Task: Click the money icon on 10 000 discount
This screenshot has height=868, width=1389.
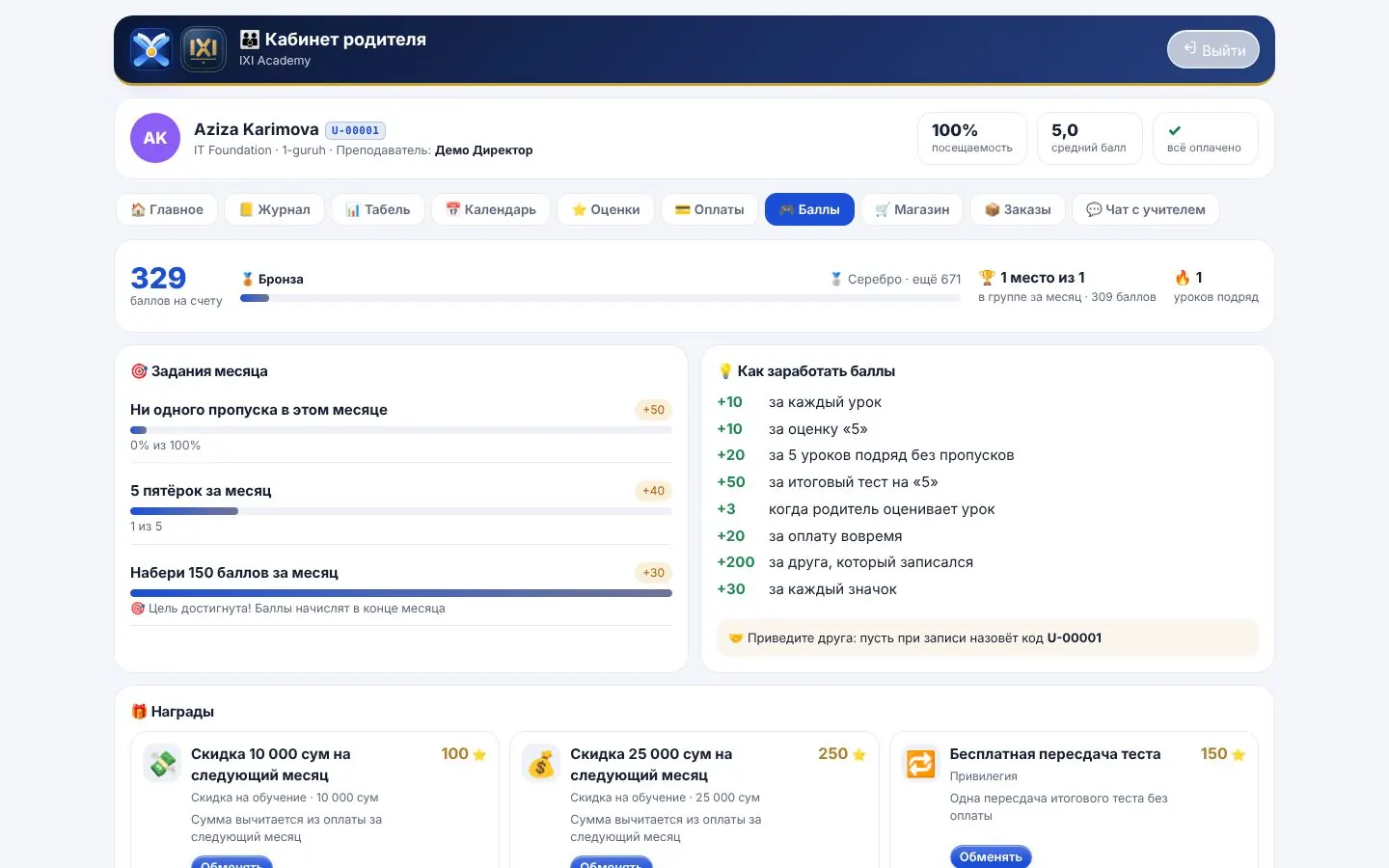Action: 162,763
